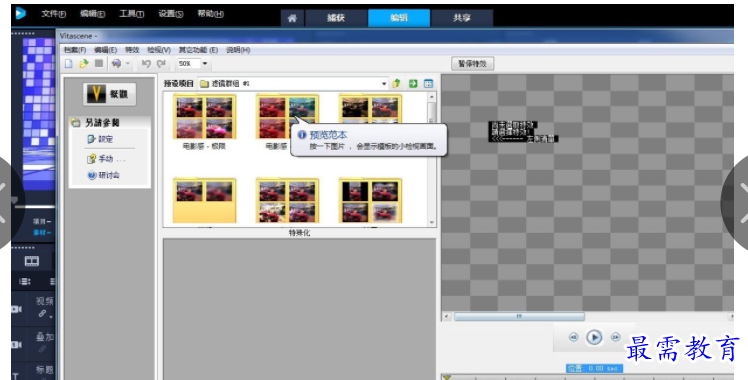
Task: Open the 文件(F) menu in VideoStudio
Action: coord(53,14)
